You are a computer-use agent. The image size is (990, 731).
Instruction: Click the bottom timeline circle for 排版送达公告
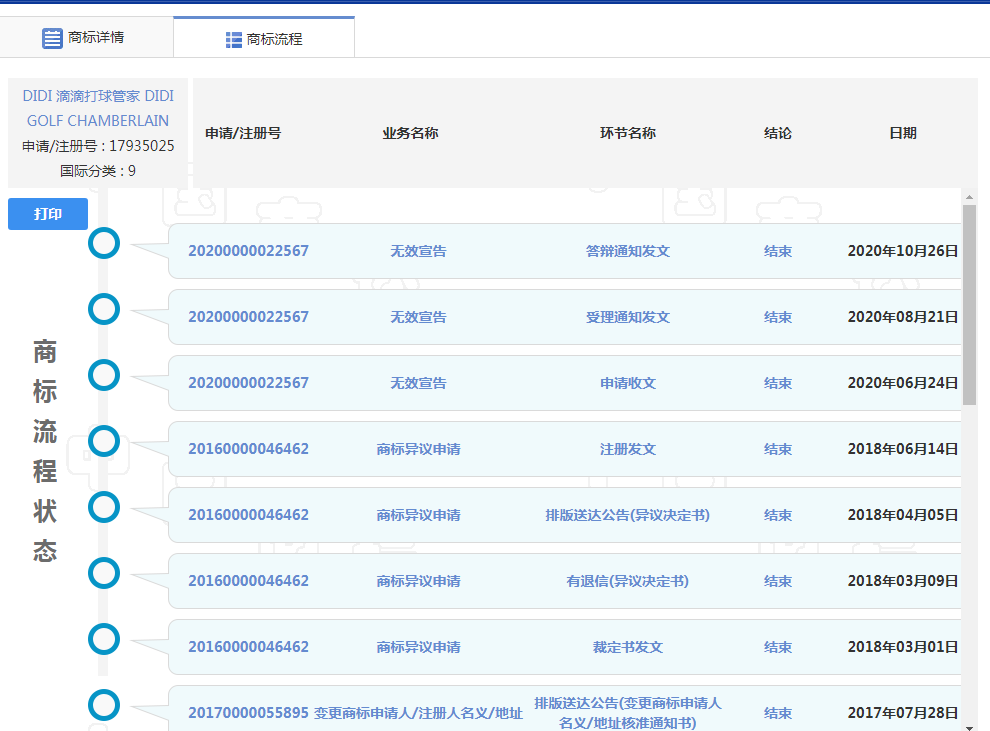pos(104,705)
